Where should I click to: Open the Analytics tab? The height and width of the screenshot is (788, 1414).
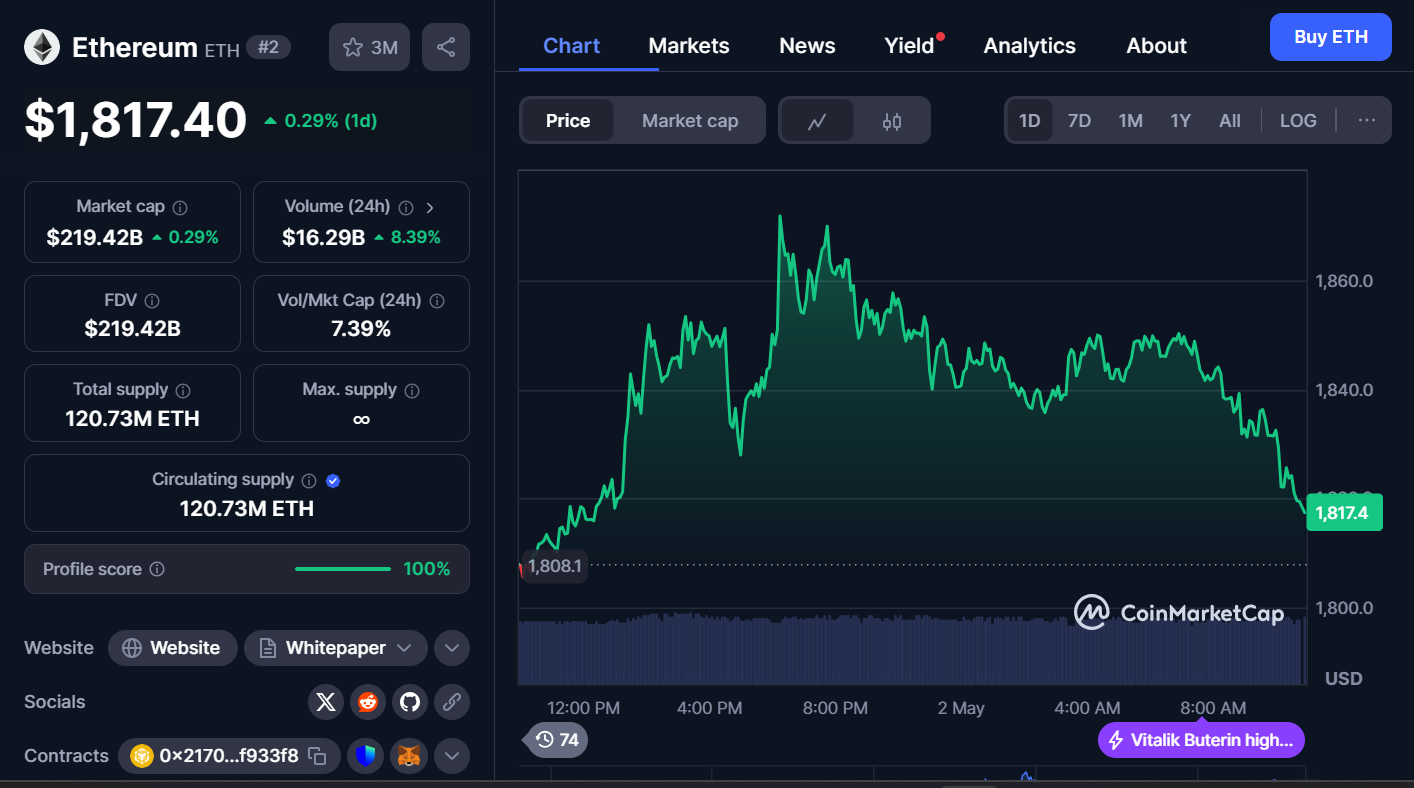point(1030,46)
